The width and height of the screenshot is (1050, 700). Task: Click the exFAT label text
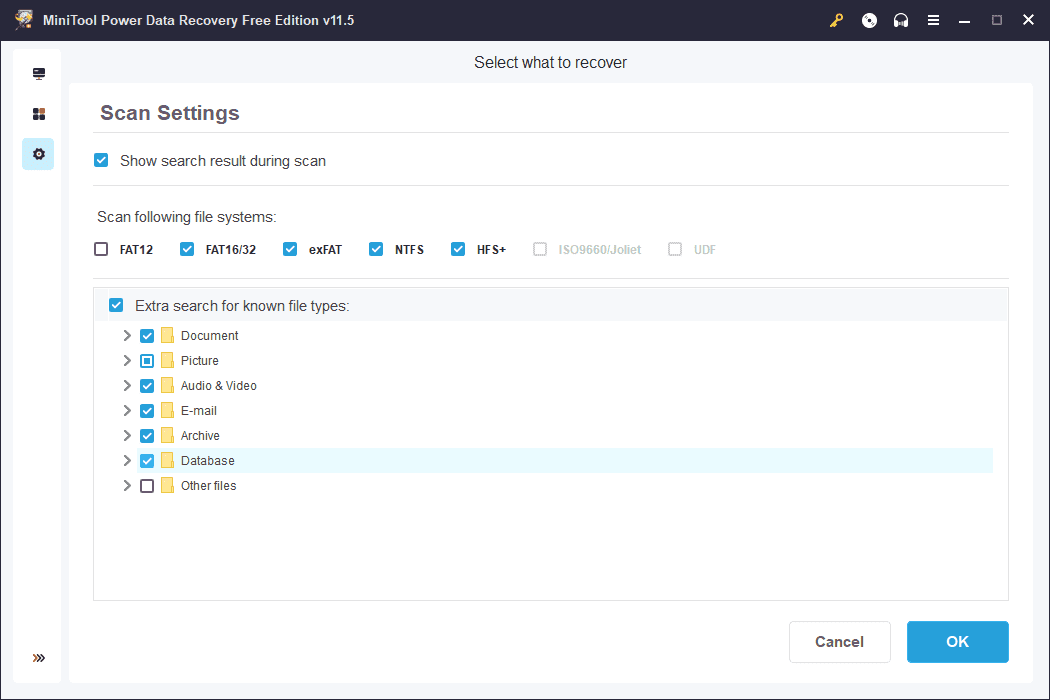325,250
